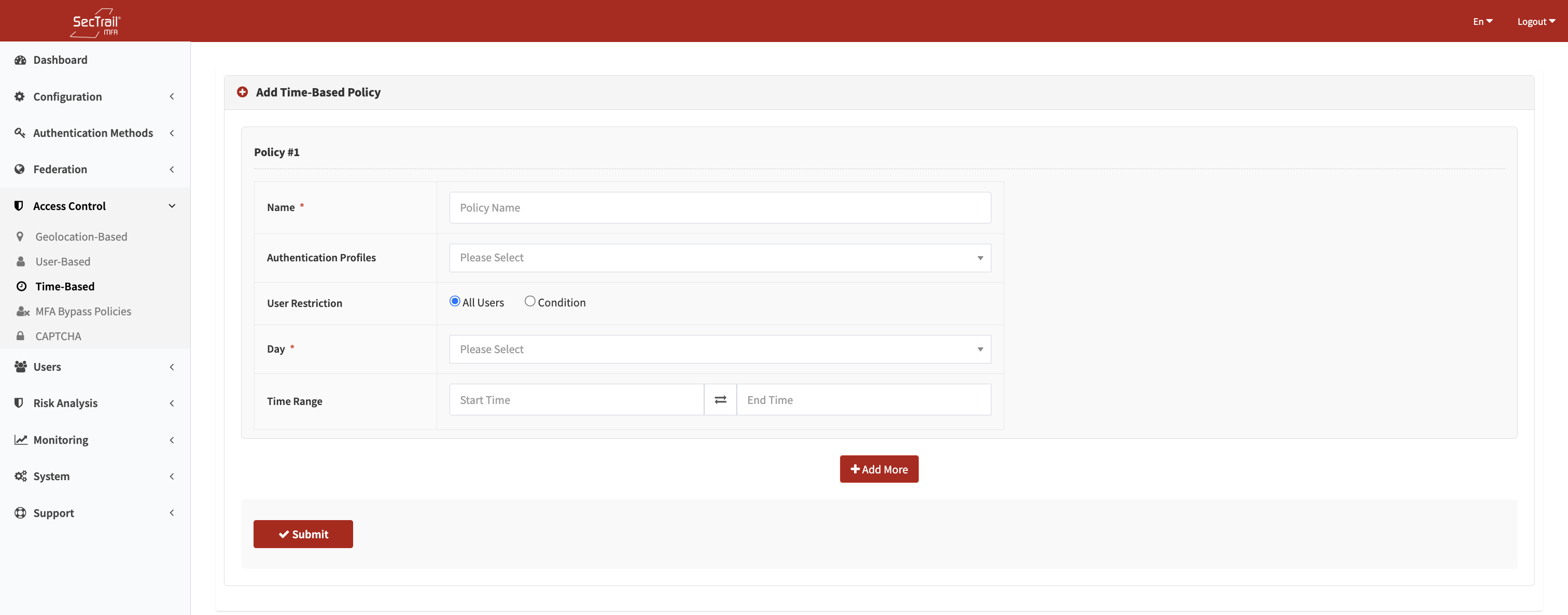Viewport: 1568px width, 615px height.
Task: Click the SecTrail MFA logo
Action: tap(95, 22)
